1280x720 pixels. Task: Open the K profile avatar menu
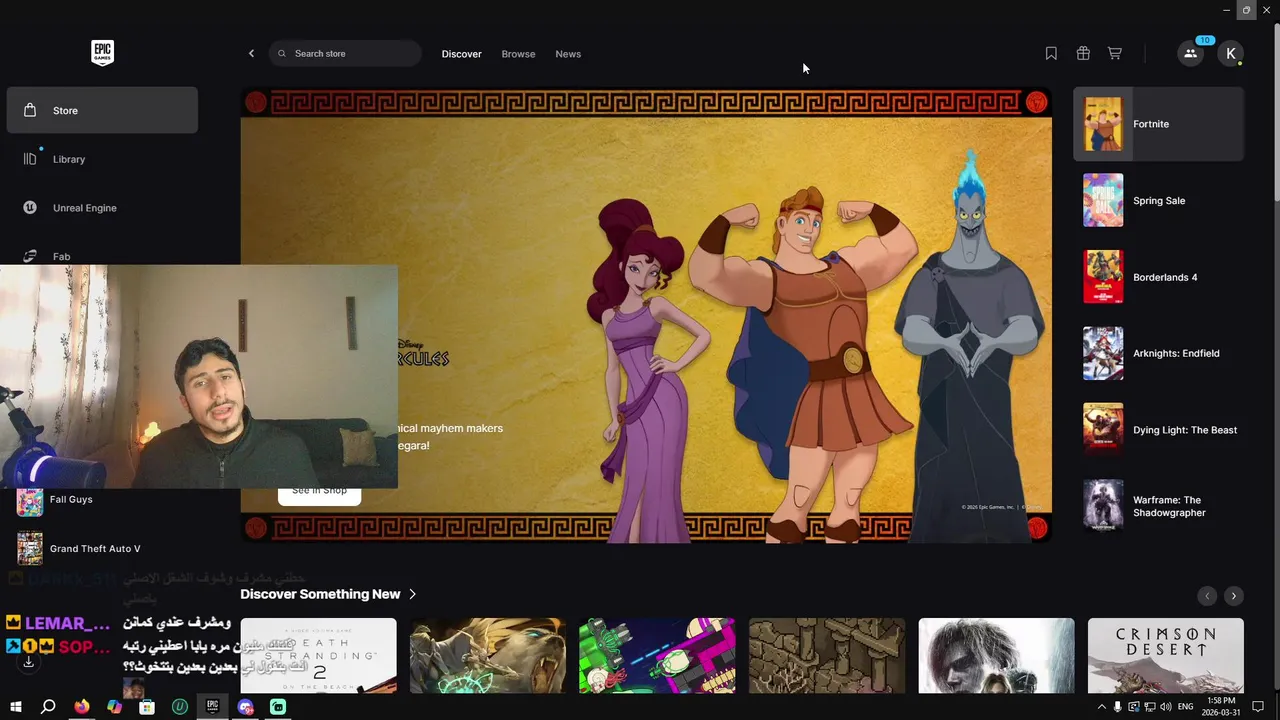point(1231,53)
